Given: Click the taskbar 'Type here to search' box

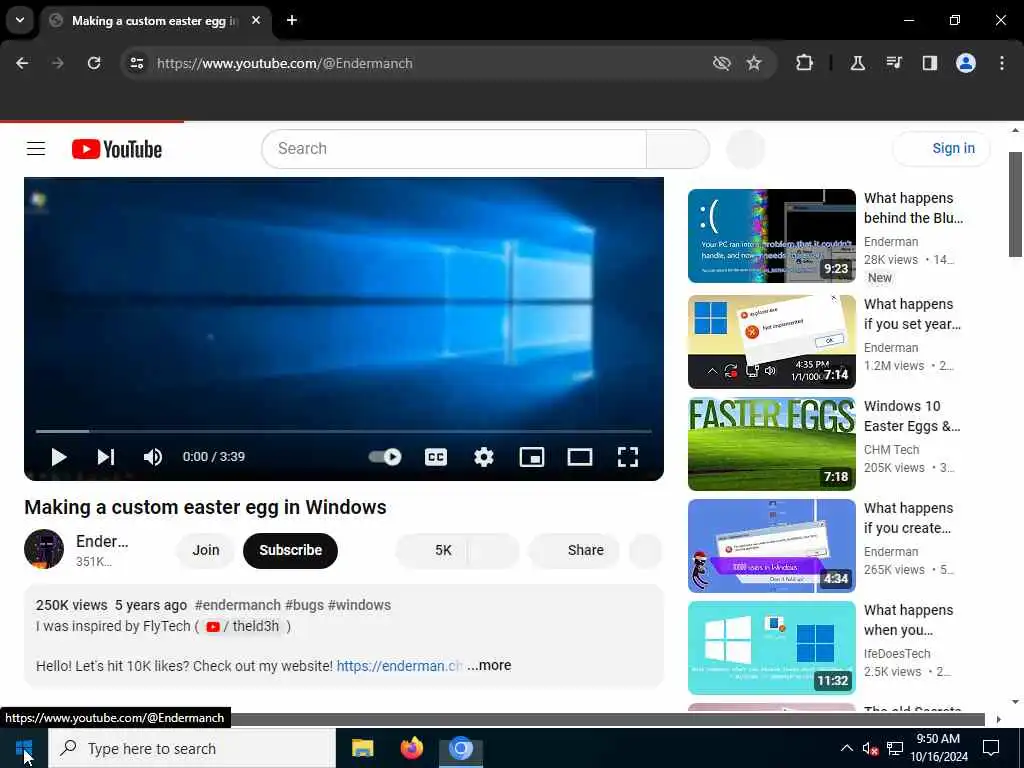Looking at the screenshot, I should (x=193, y=748).
